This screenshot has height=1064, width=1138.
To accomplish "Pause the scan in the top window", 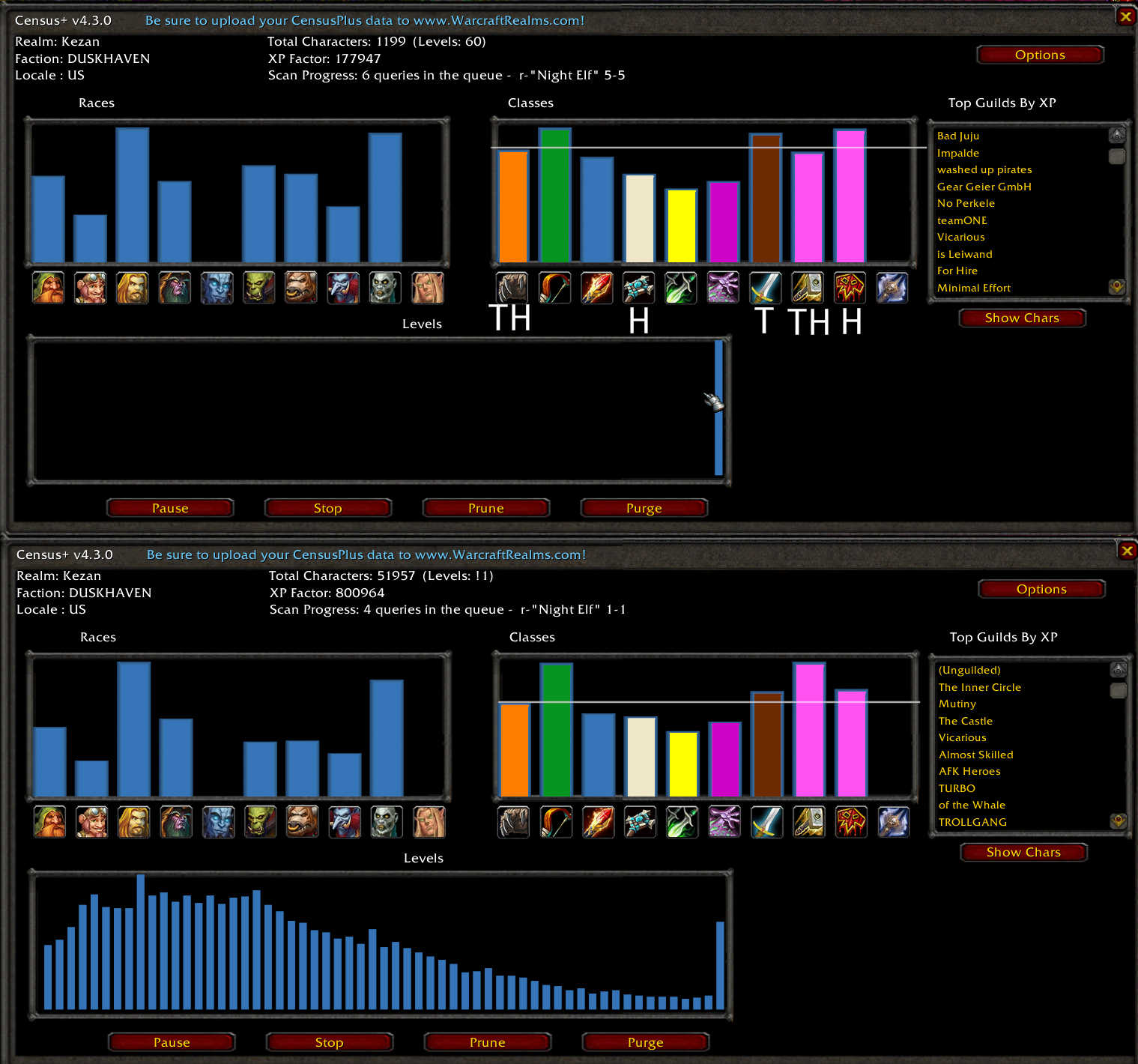I will point(170,508).
